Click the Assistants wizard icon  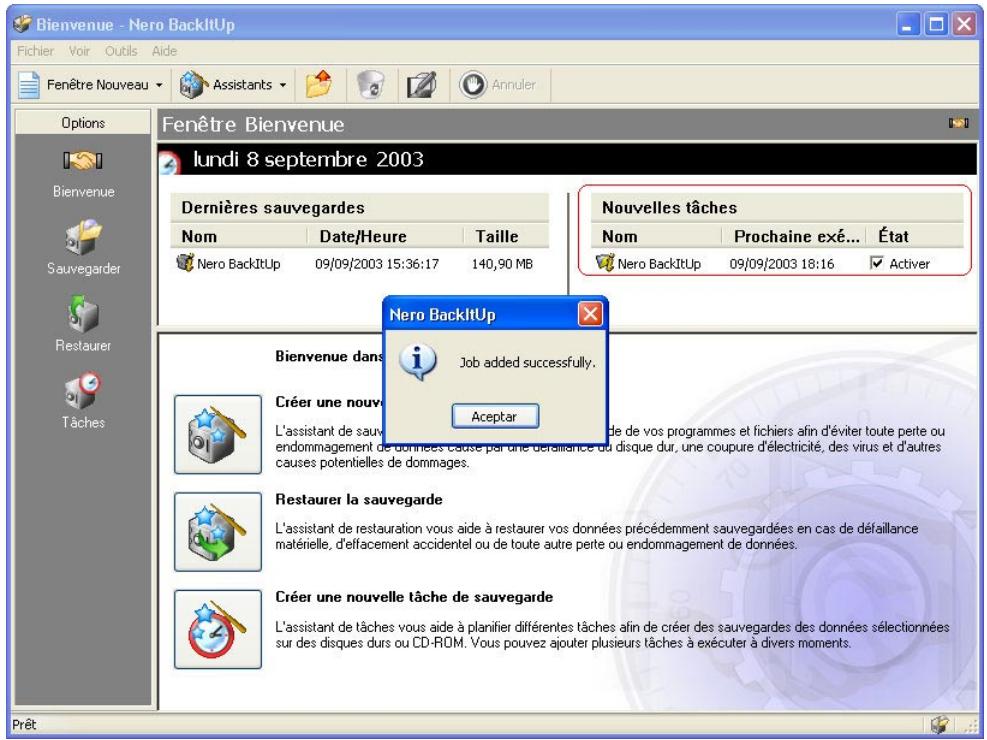pos(193,84)
